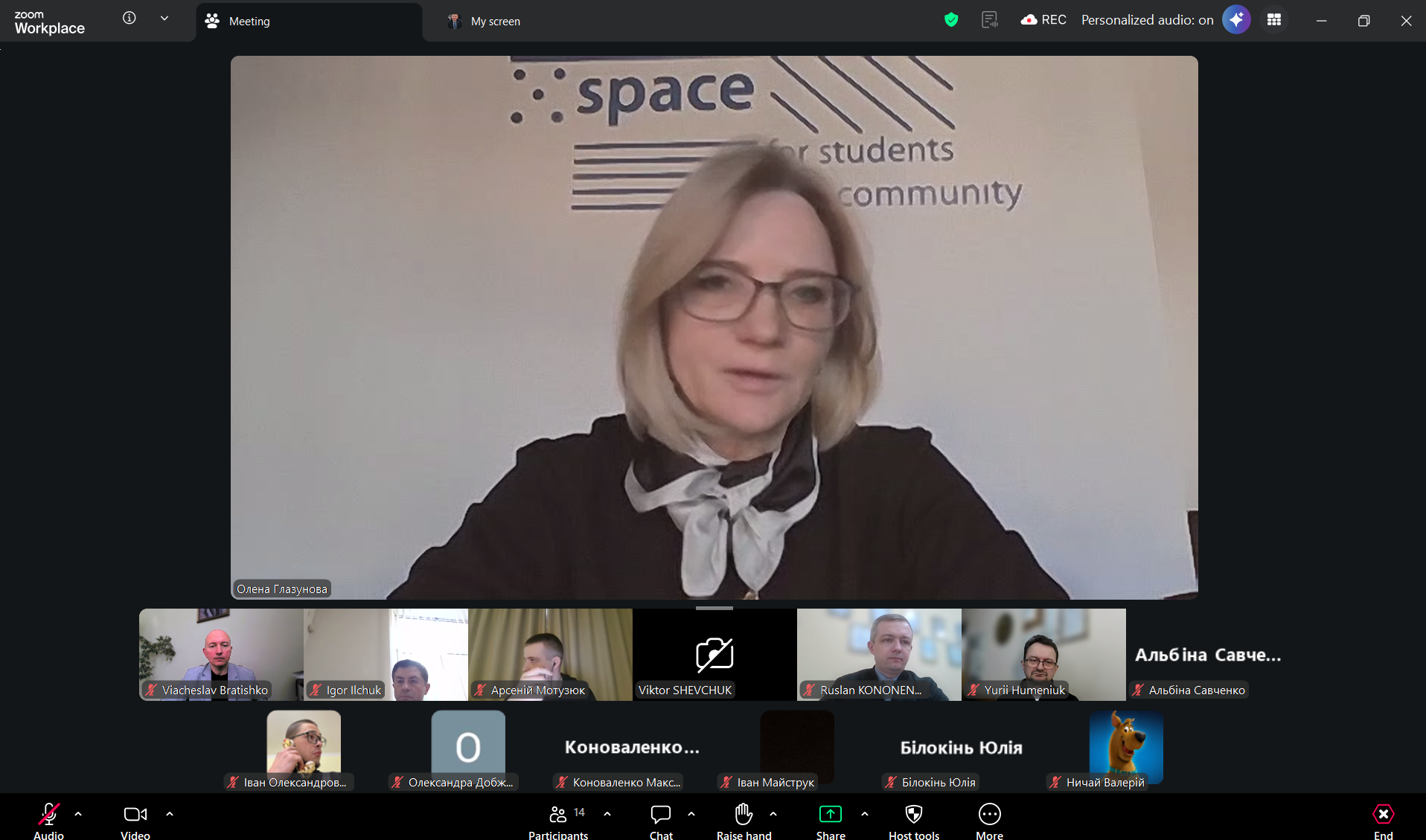Expand the Zoom Workplace dropdown chevron
This screenshot has height=840, width=1426.
pos(164,18)
